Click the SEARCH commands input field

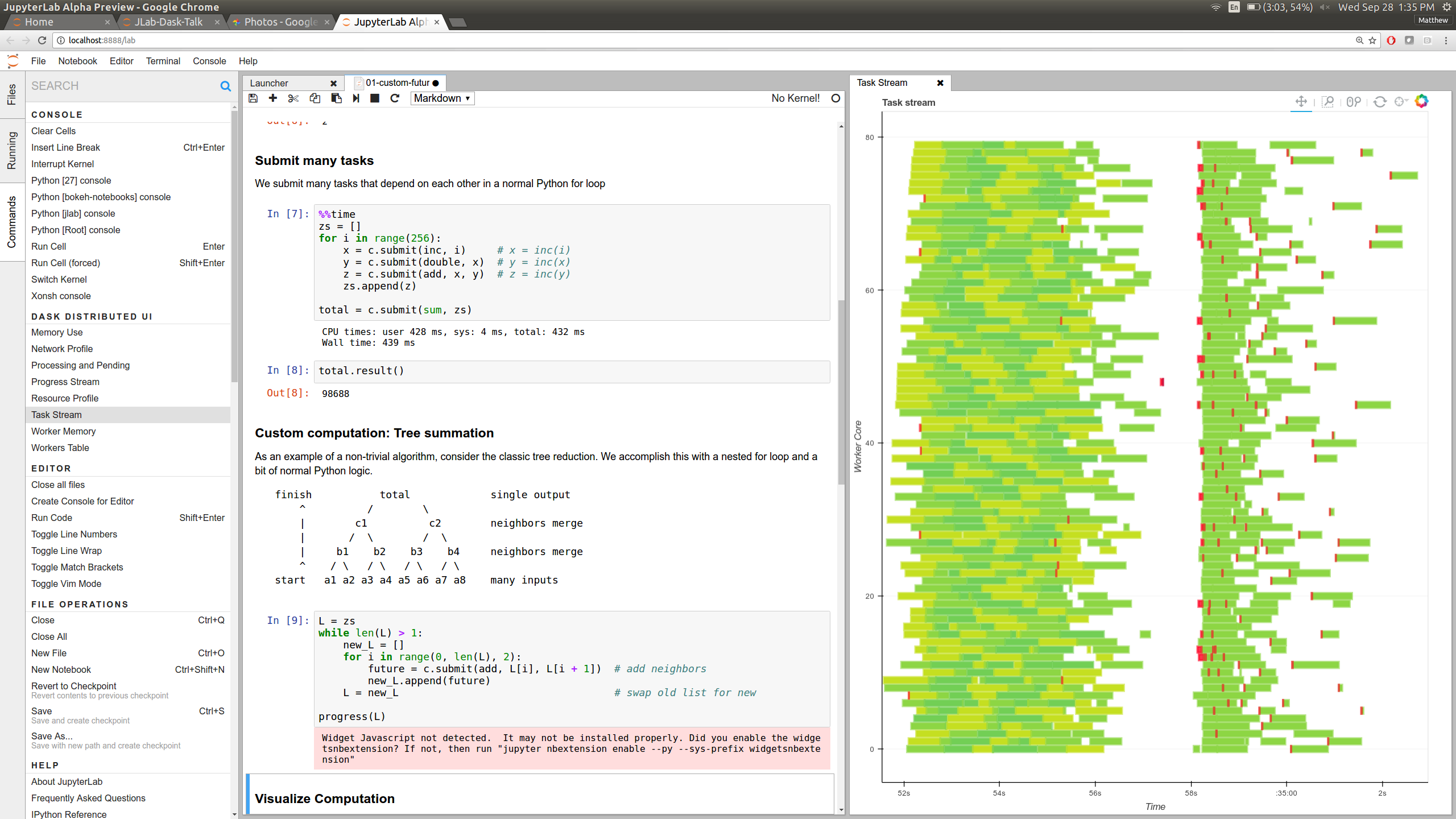tap(122, 86)
